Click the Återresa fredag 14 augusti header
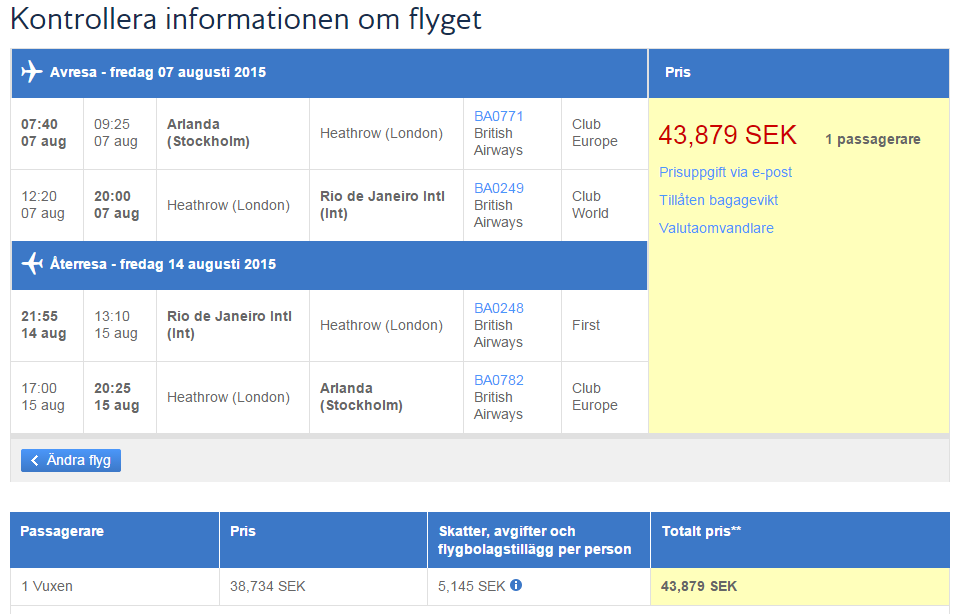 pyautogui.click(x=162, y=264)
